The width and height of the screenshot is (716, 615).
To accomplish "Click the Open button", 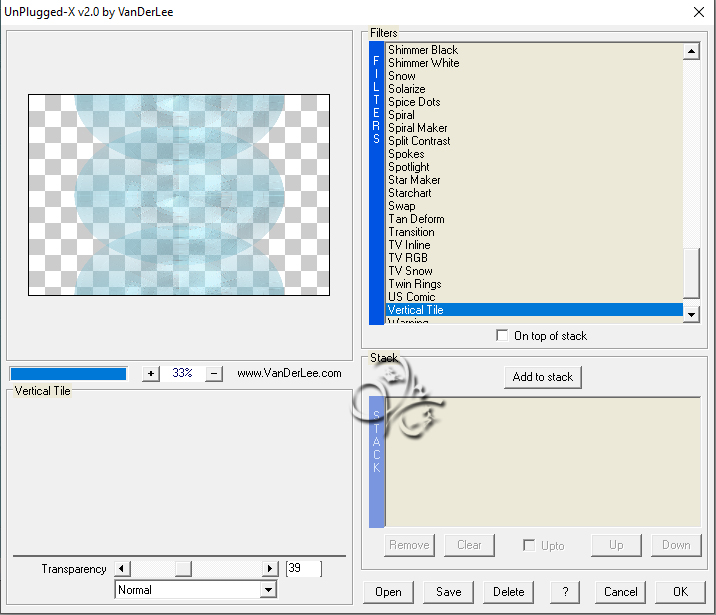I will click(388, 592).
